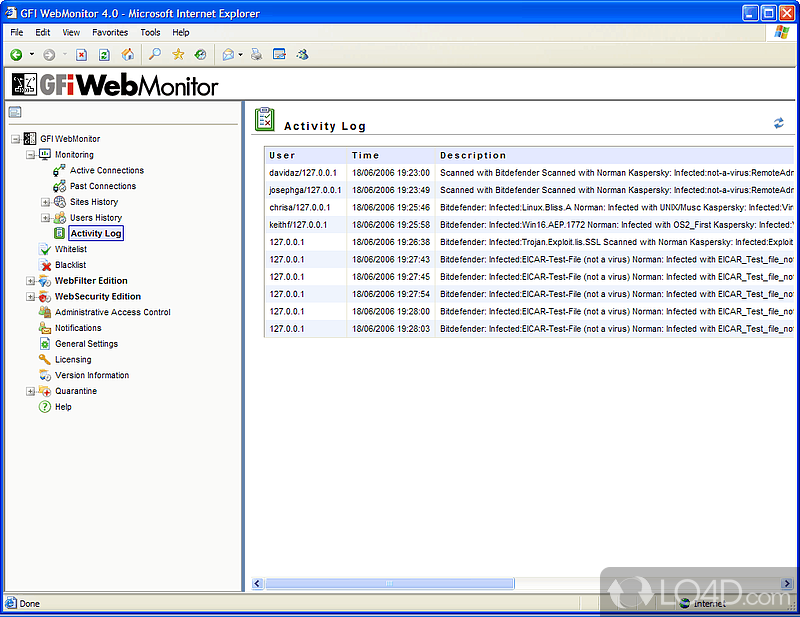Open the Tools menu
The width and height of the screenshot is (800, 617).
150,32
